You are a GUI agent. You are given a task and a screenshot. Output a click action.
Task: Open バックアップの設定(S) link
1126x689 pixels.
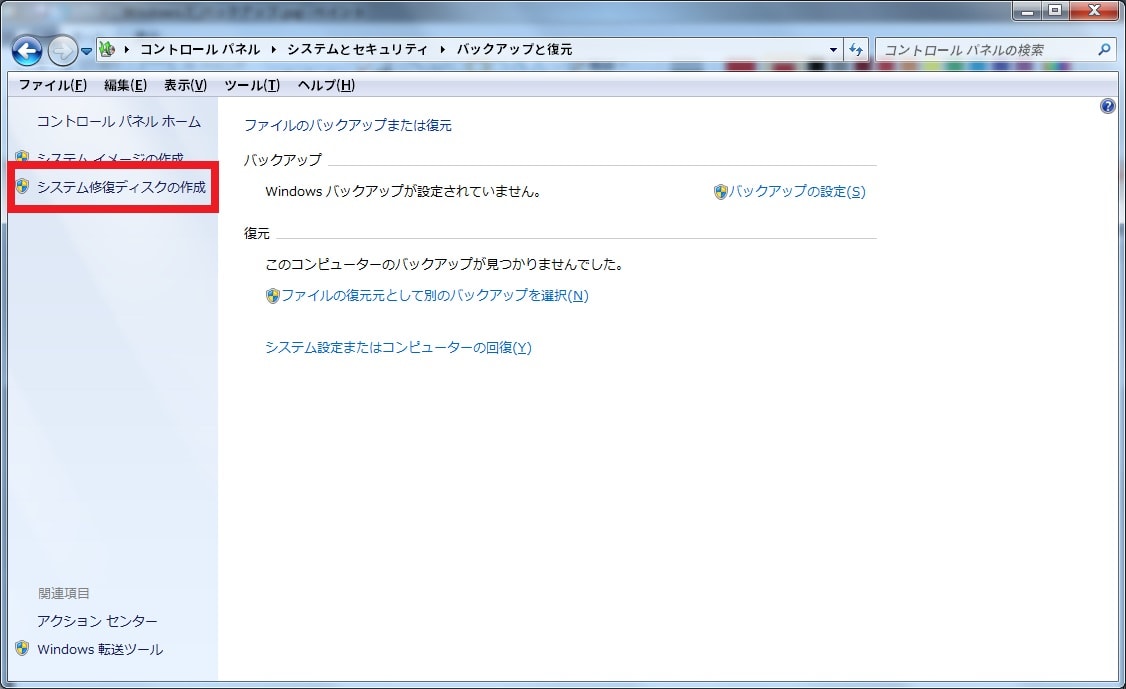click(797, 191)
